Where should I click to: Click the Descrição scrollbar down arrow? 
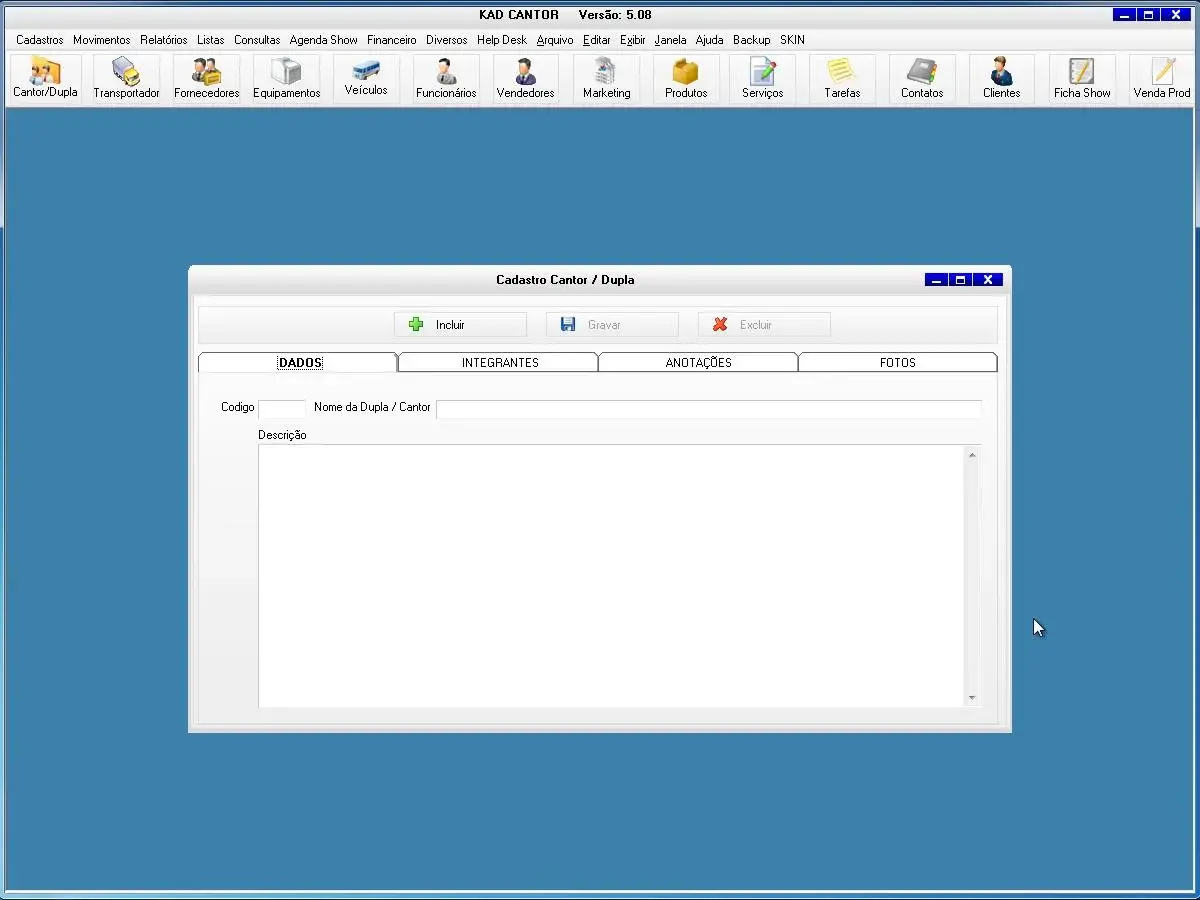(972, 698)
